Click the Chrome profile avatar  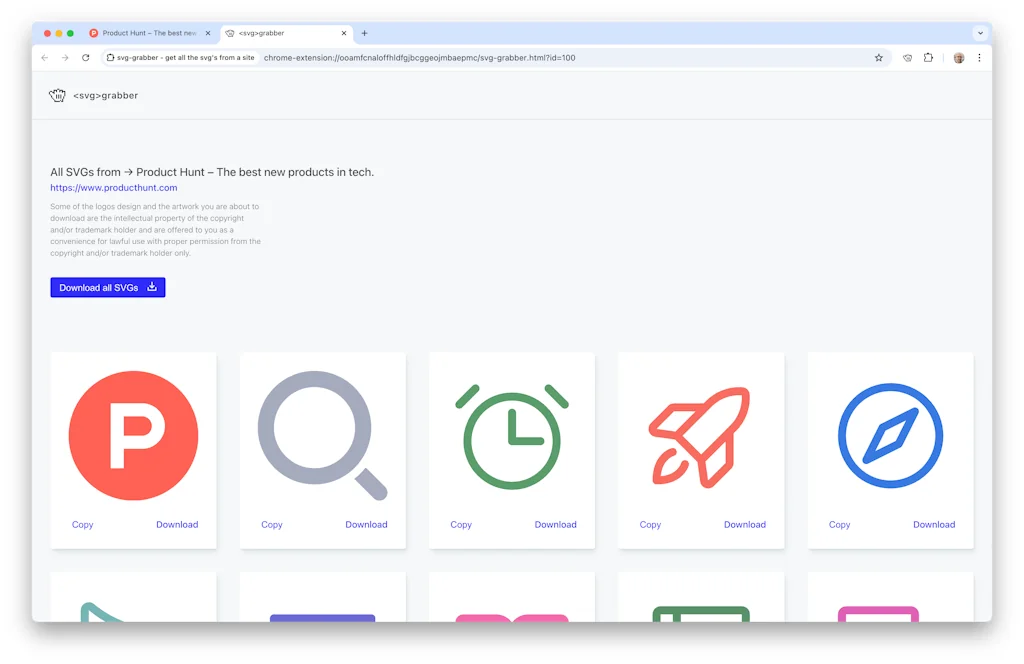957,58
